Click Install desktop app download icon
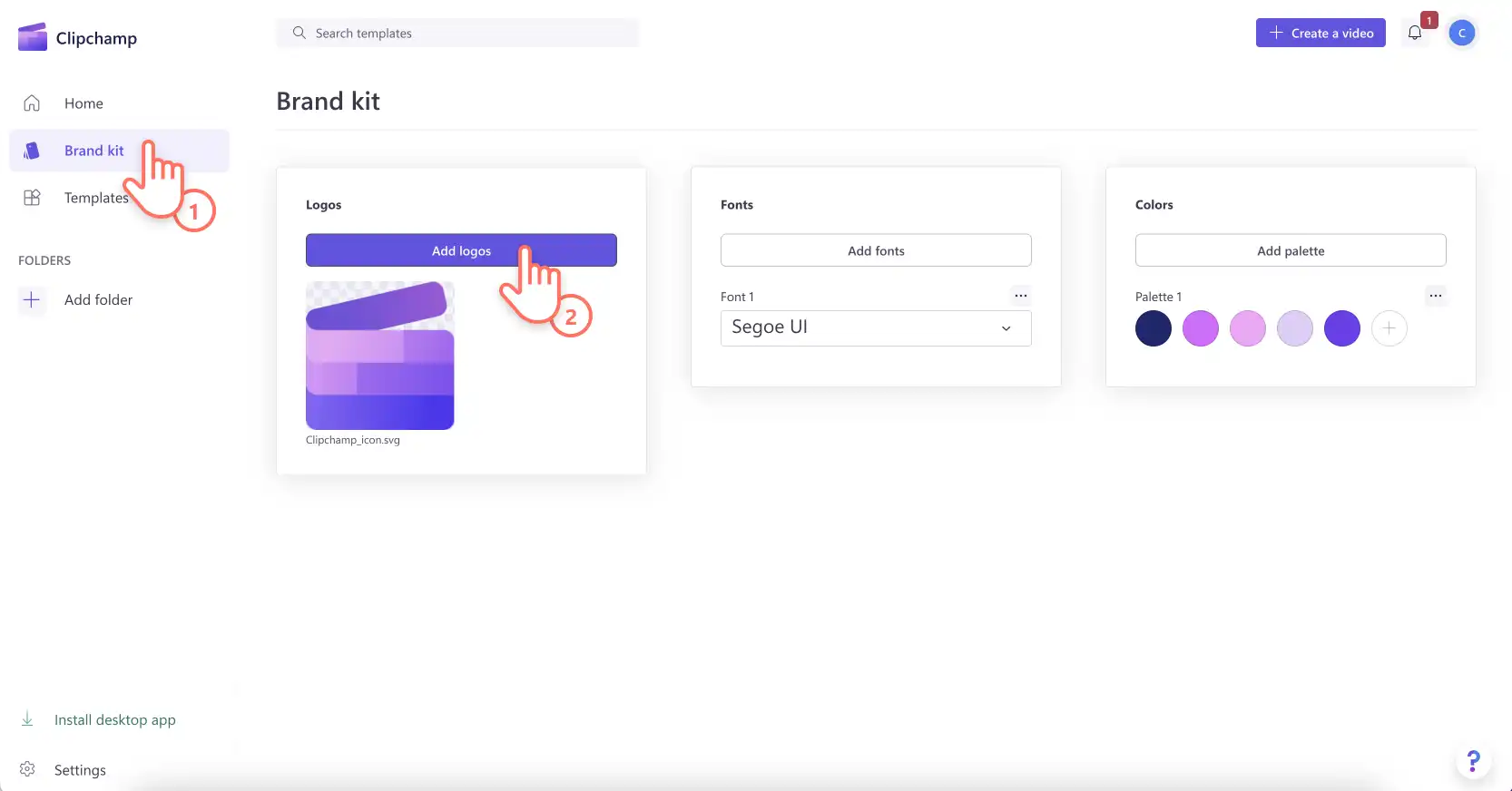This screenshot has width=1512, height=791. point(27,719)
